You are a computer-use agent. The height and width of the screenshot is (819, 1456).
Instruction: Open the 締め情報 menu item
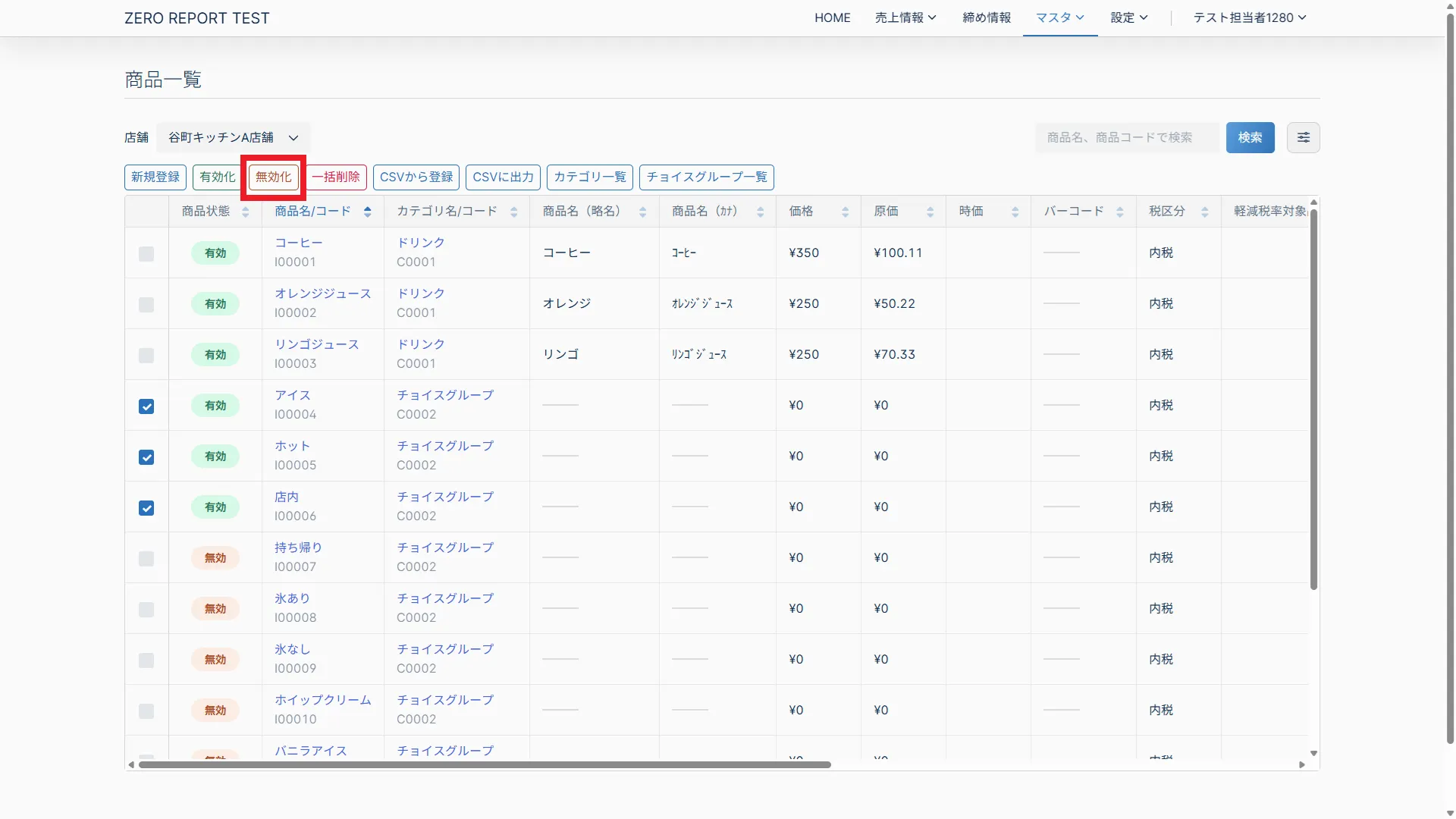coord(986,17)
